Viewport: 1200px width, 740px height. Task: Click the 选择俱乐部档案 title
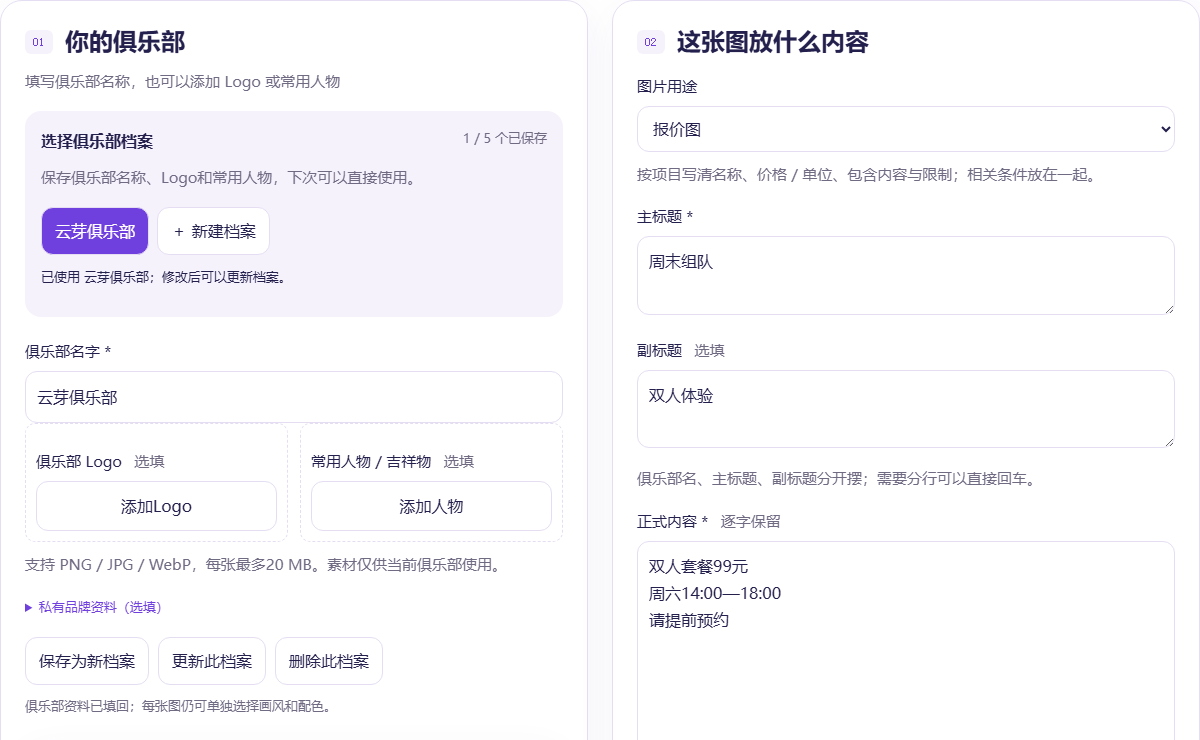pos(97,142)
